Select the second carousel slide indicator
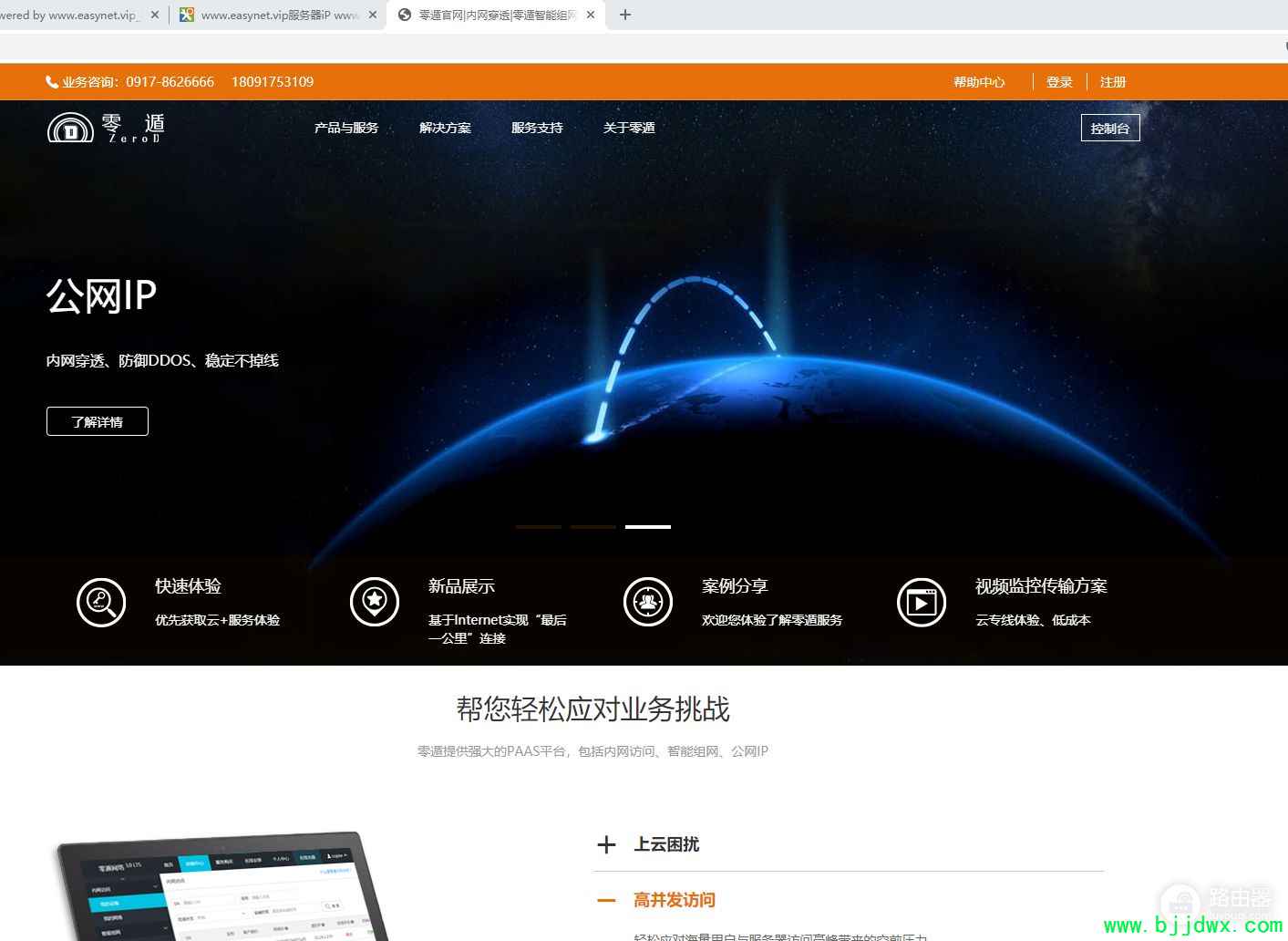 tap(593, 527)
